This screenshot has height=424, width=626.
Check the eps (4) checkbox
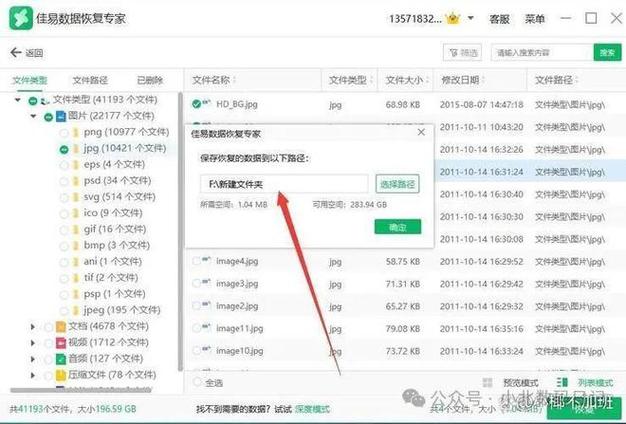pyautogui.click(x=64, y=165)
